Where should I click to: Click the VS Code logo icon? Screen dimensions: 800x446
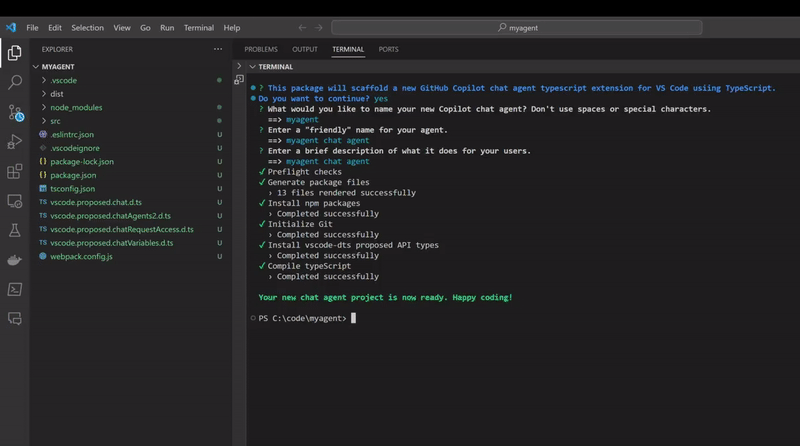click(x=11, y=28)
